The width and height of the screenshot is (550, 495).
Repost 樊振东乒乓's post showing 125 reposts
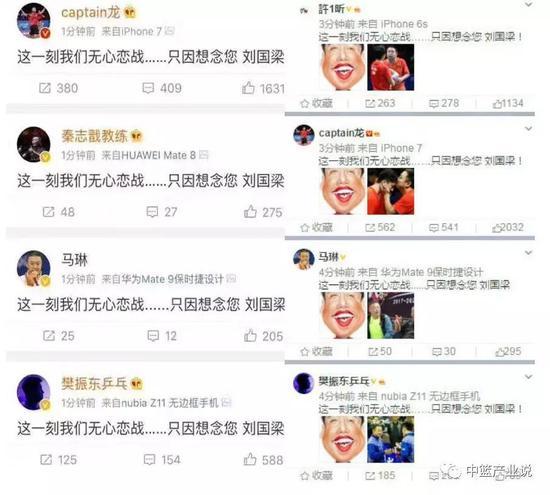(58, 460)
